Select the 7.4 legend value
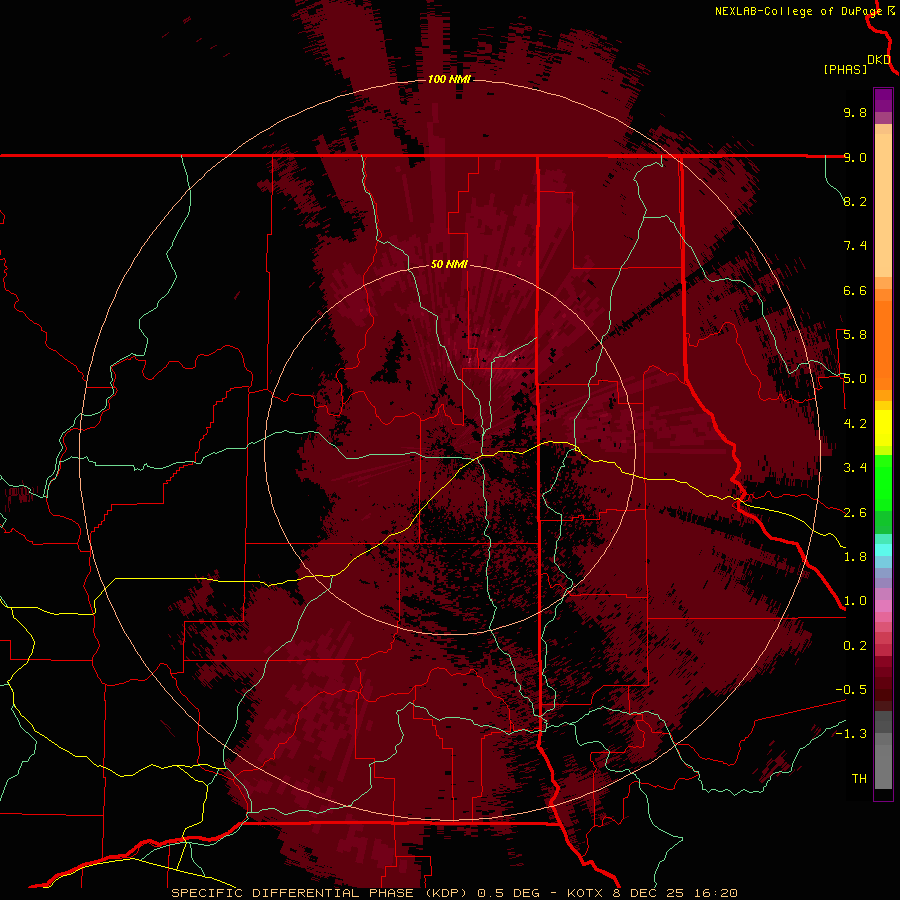The width and height of the screenshot is (900, 900). tap(855, 246)
